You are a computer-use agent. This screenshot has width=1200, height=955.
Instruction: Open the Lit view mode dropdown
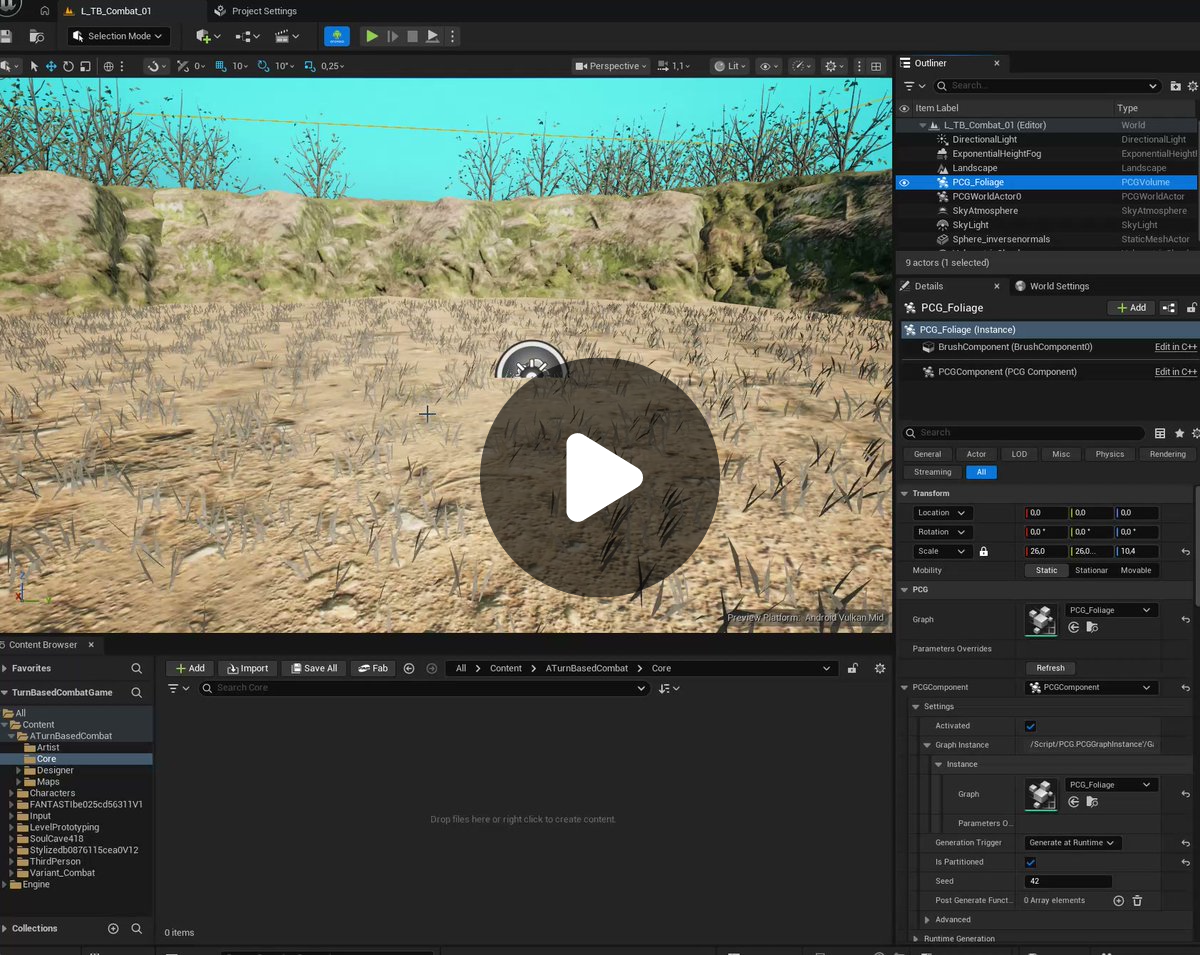pos(730,66)
